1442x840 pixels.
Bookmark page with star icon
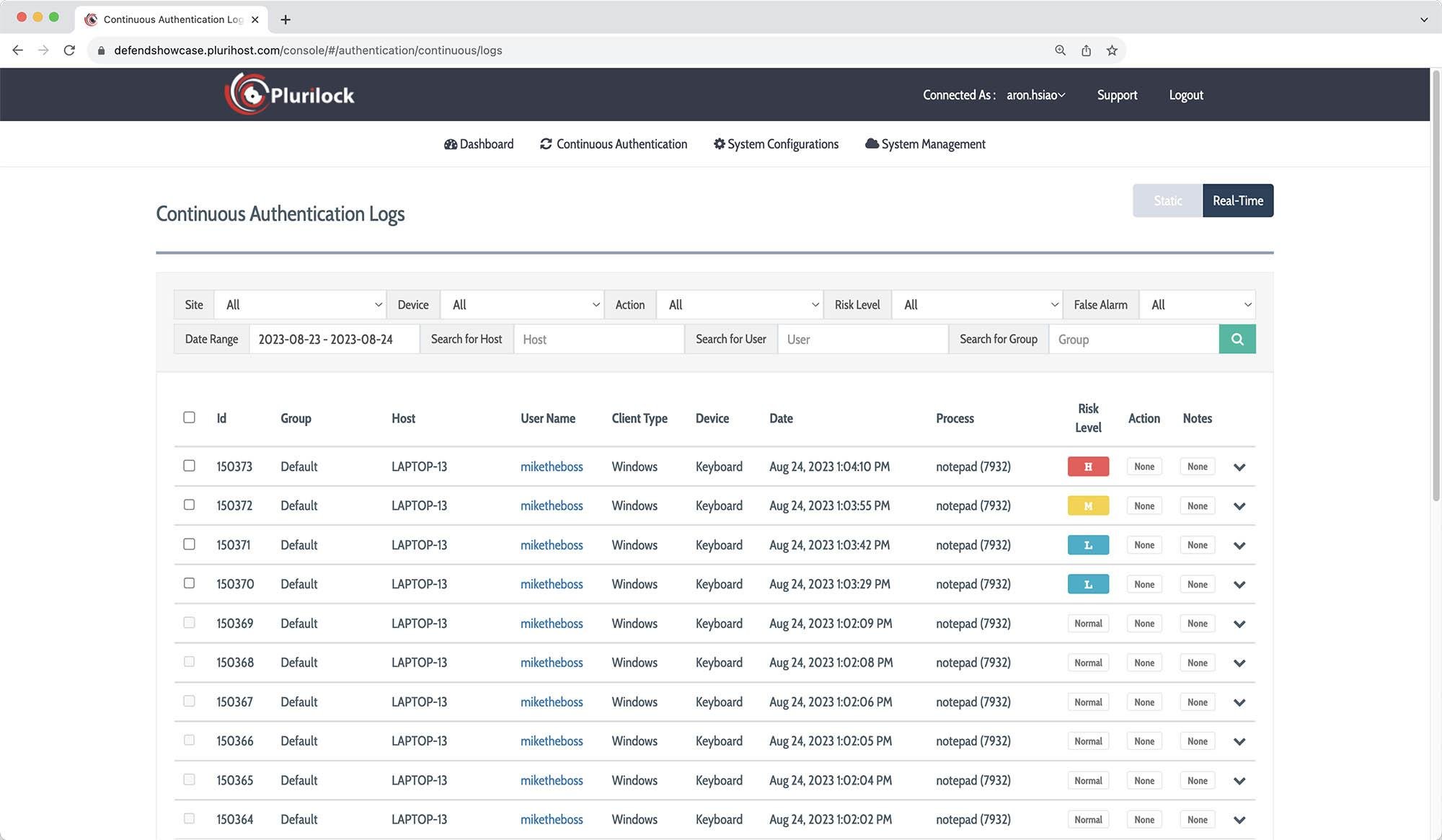tap(1112, 50)
